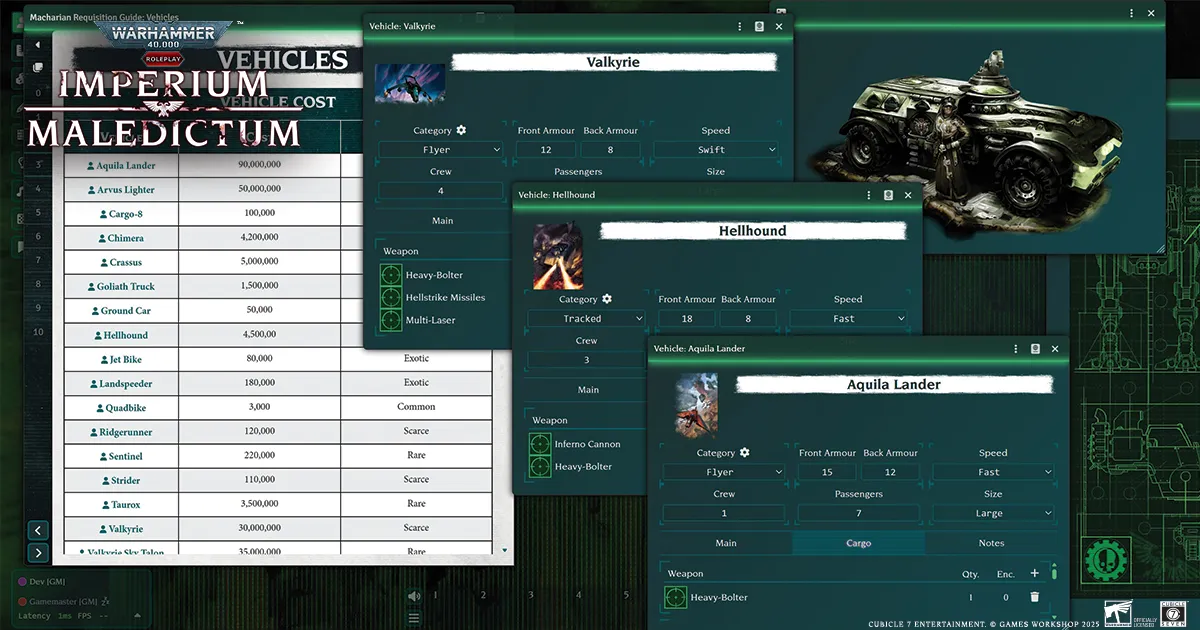This screenshot has height=630, width=1200.
Task: Open Arvus Lighter link in vehicle table
Action: (121, 189)
